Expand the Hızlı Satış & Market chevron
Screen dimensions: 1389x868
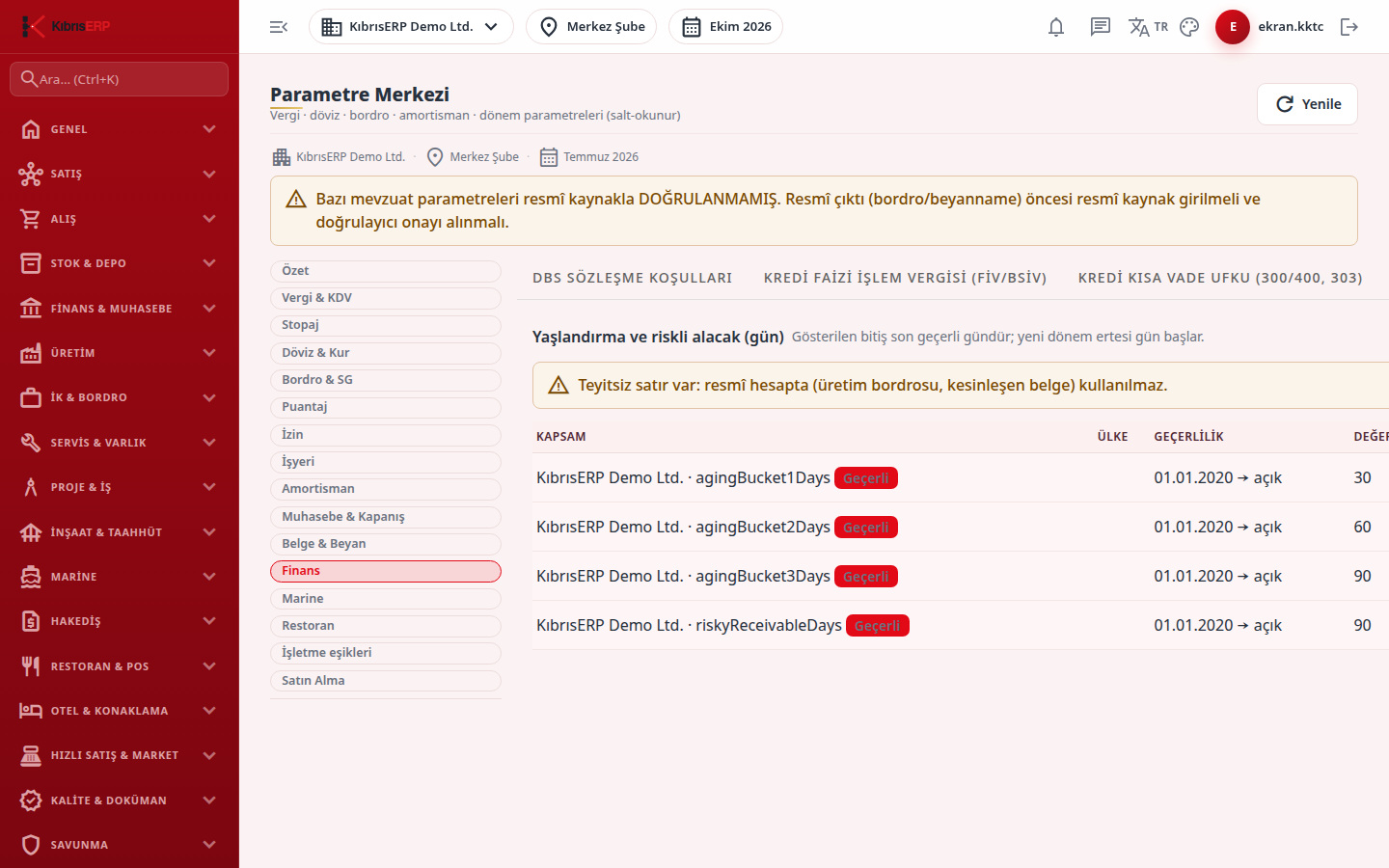[x=209, y=755]
